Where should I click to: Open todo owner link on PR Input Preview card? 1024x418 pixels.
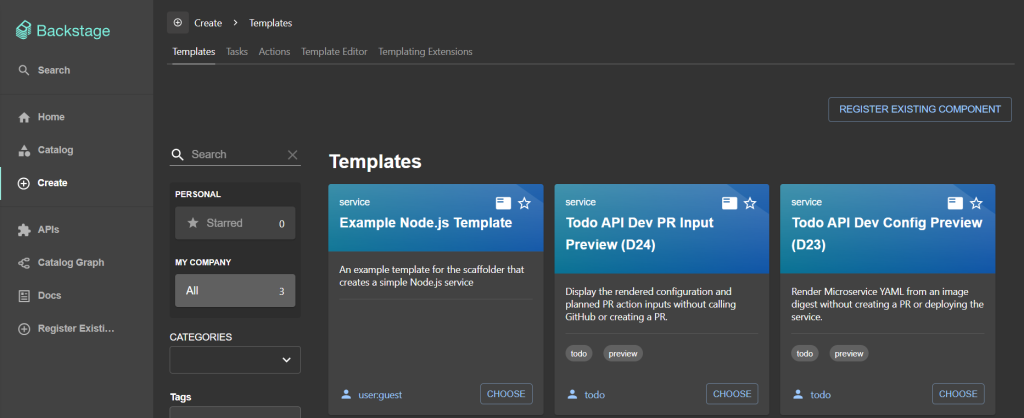pyautogui.click(x=594, y=394)
